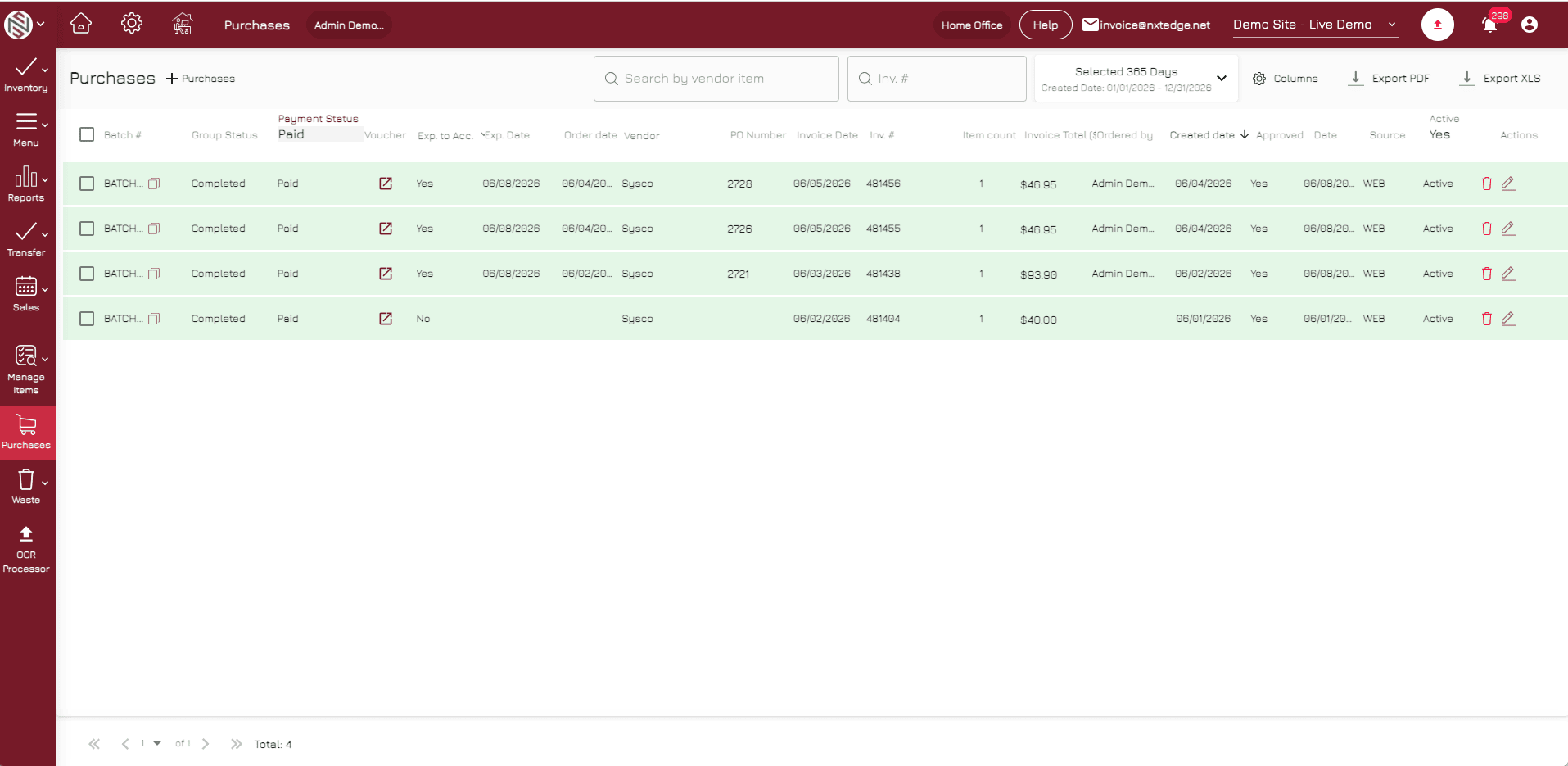Click the Admin Demo... pill
The image size is (1568, 766).
coord(349,25)
